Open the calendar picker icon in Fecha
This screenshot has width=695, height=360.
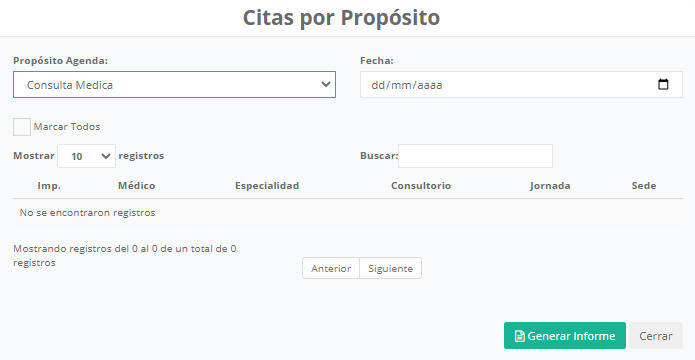point(663,84)
